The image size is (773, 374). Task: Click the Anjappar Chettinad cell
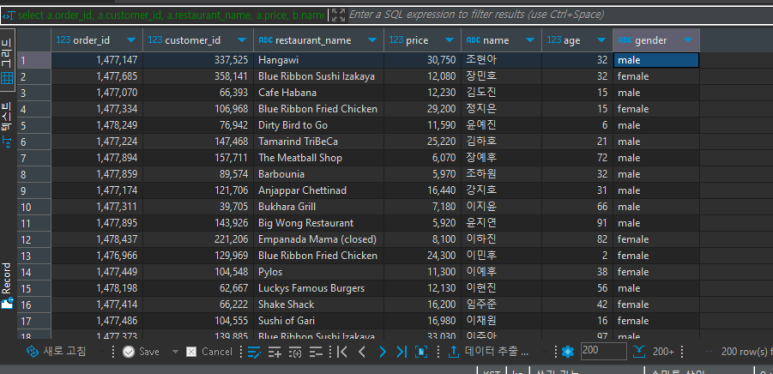tap(318, 190)
